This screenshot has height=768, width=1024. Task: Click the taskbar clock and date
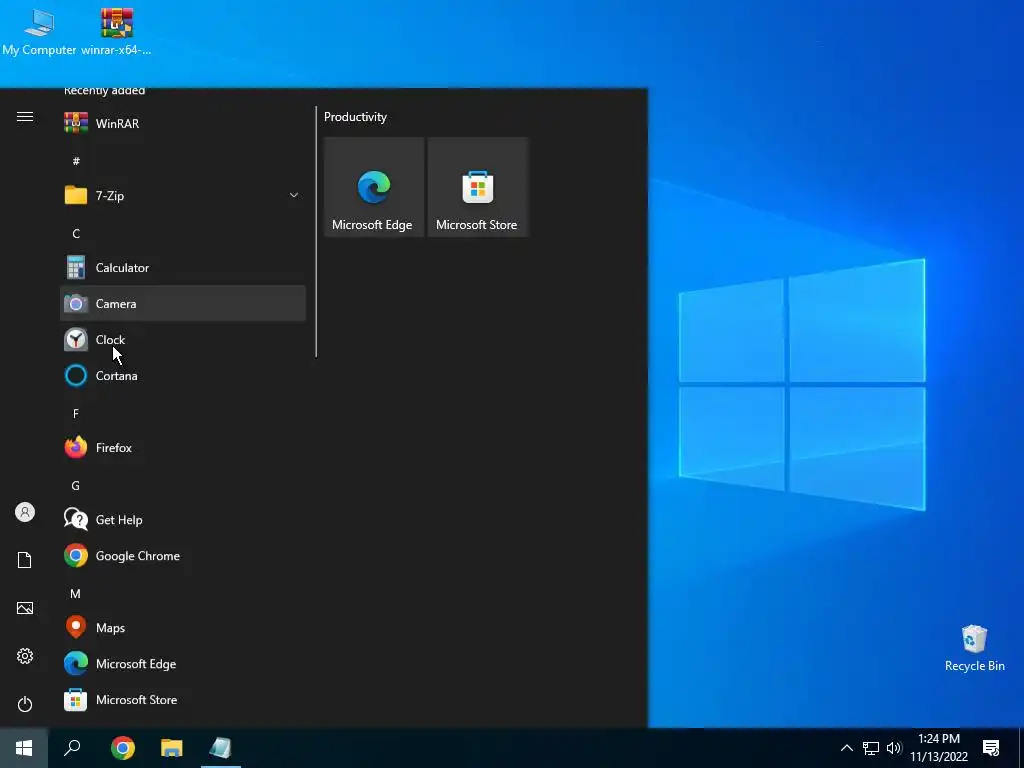point(939,748)
